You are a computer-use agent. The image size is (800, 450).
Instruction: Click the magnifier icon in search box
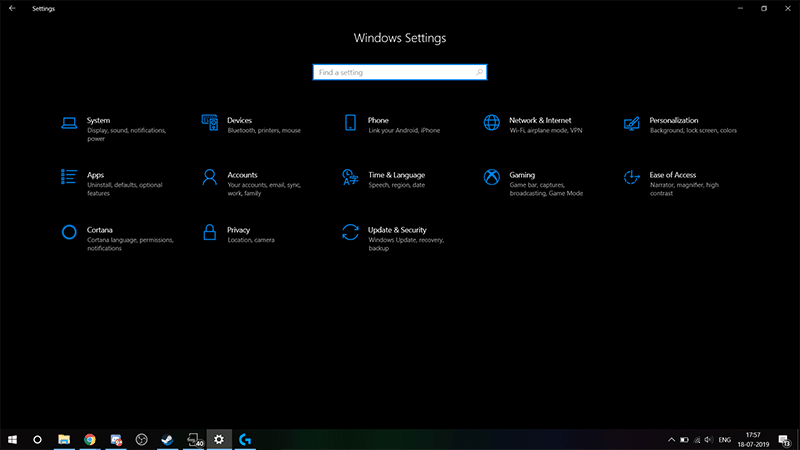click(479, 72)
